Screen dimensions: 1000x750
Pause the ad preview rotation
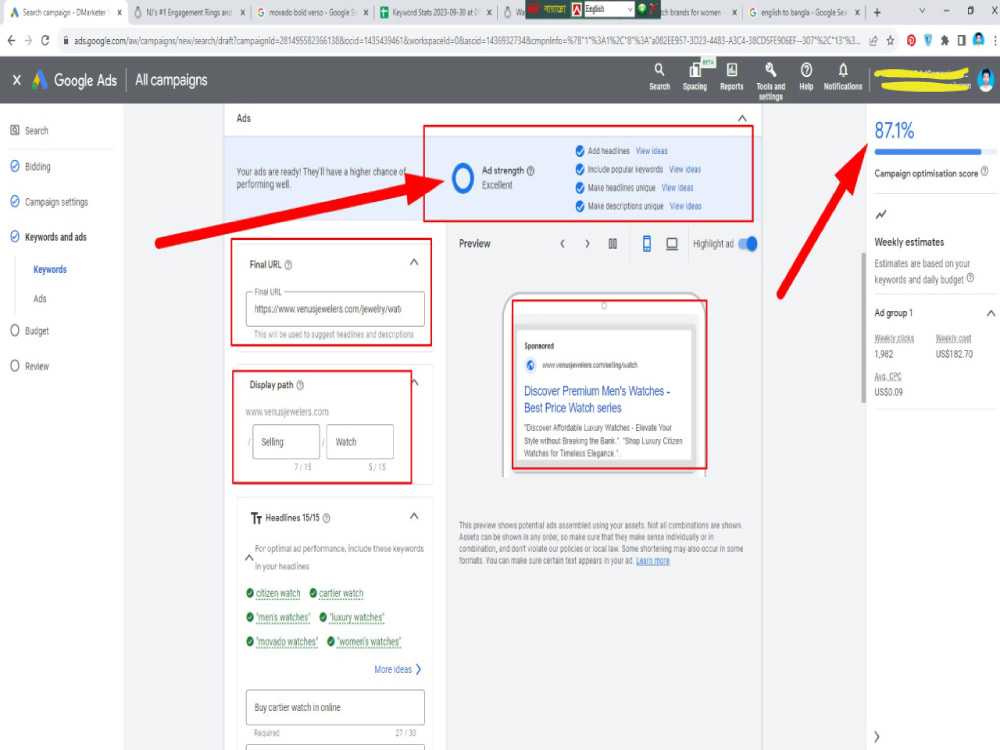(x=612, y=244)
